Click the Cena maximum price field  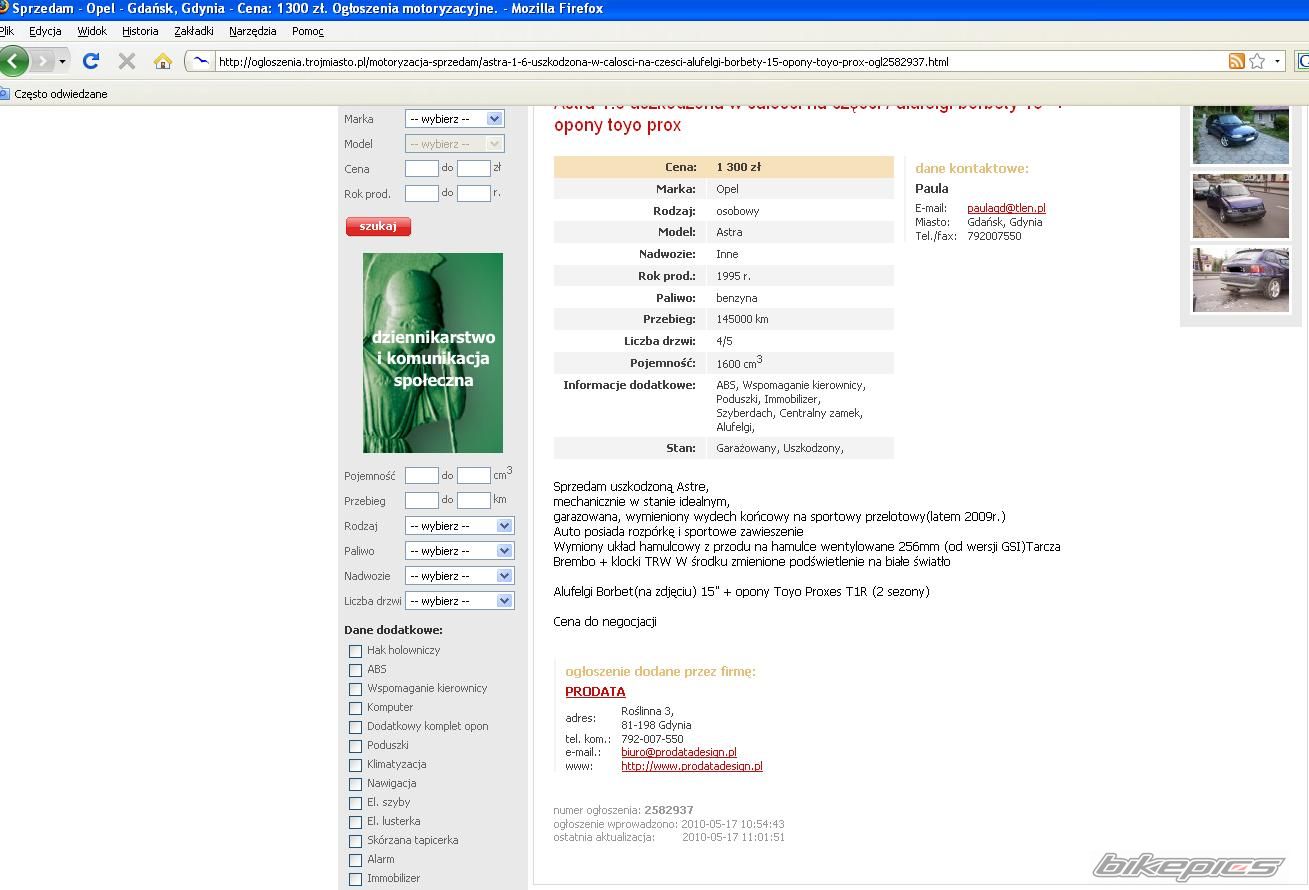coord(474,168)
